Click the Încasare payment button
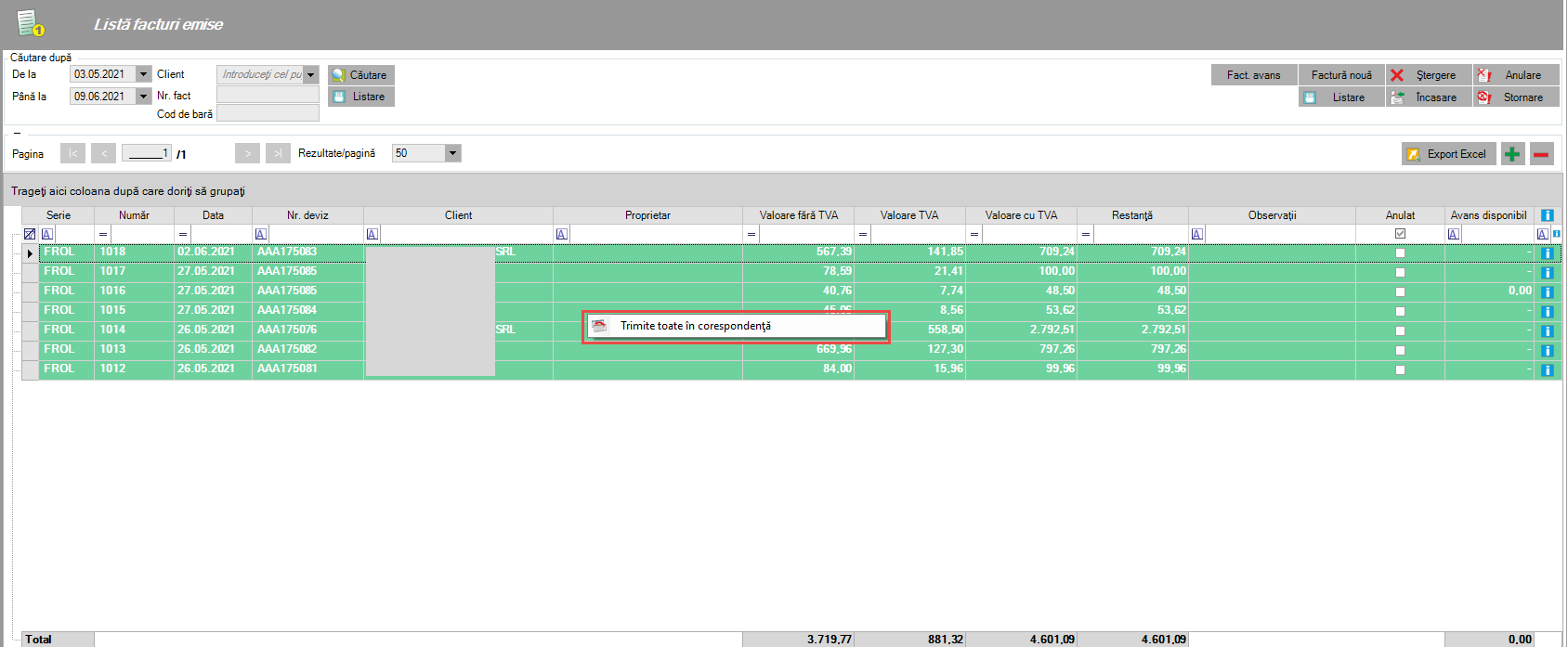 click(x=1428, y=97)
